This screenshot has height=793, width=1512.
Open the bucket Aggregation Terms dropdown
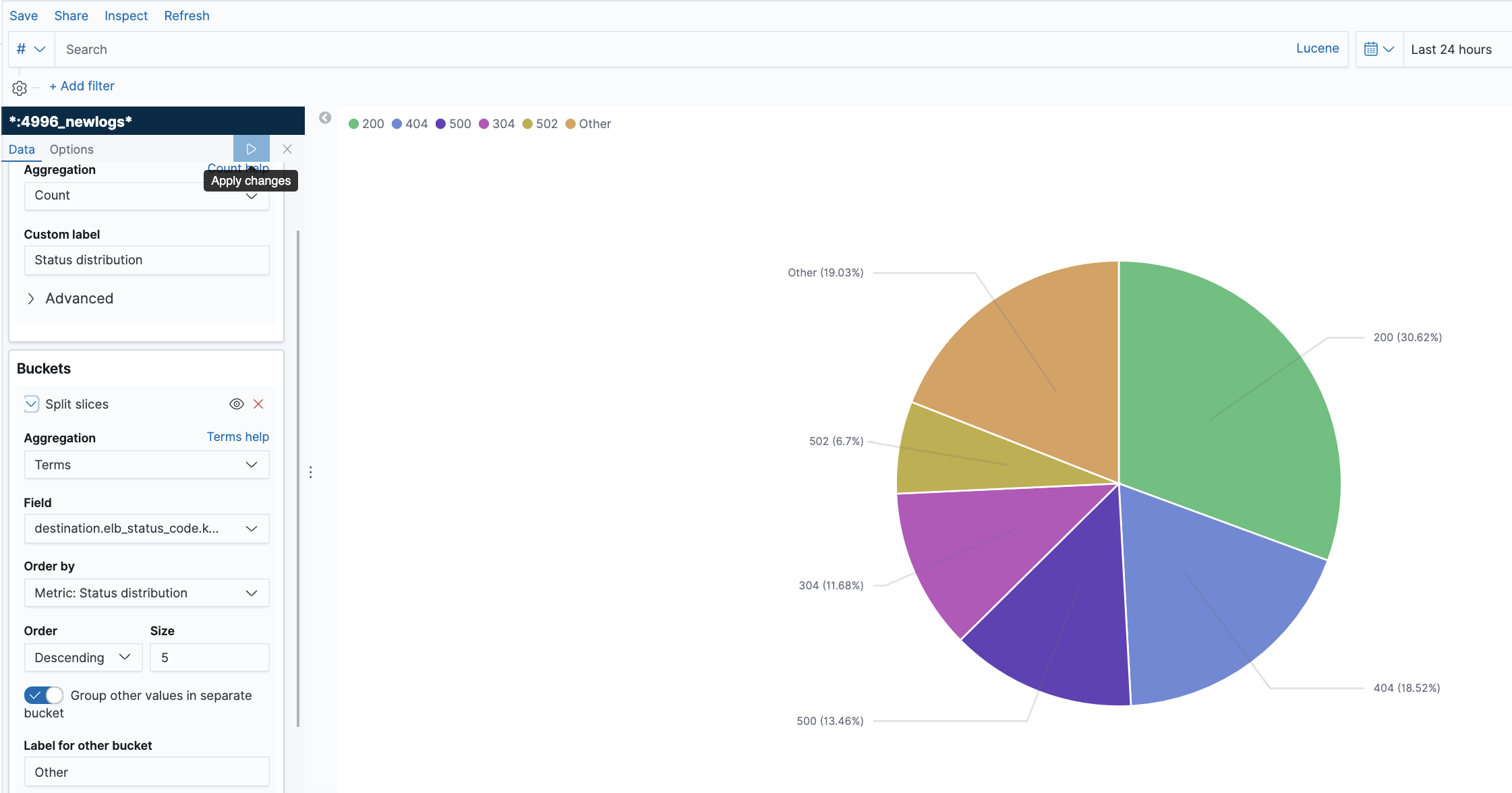146,465
